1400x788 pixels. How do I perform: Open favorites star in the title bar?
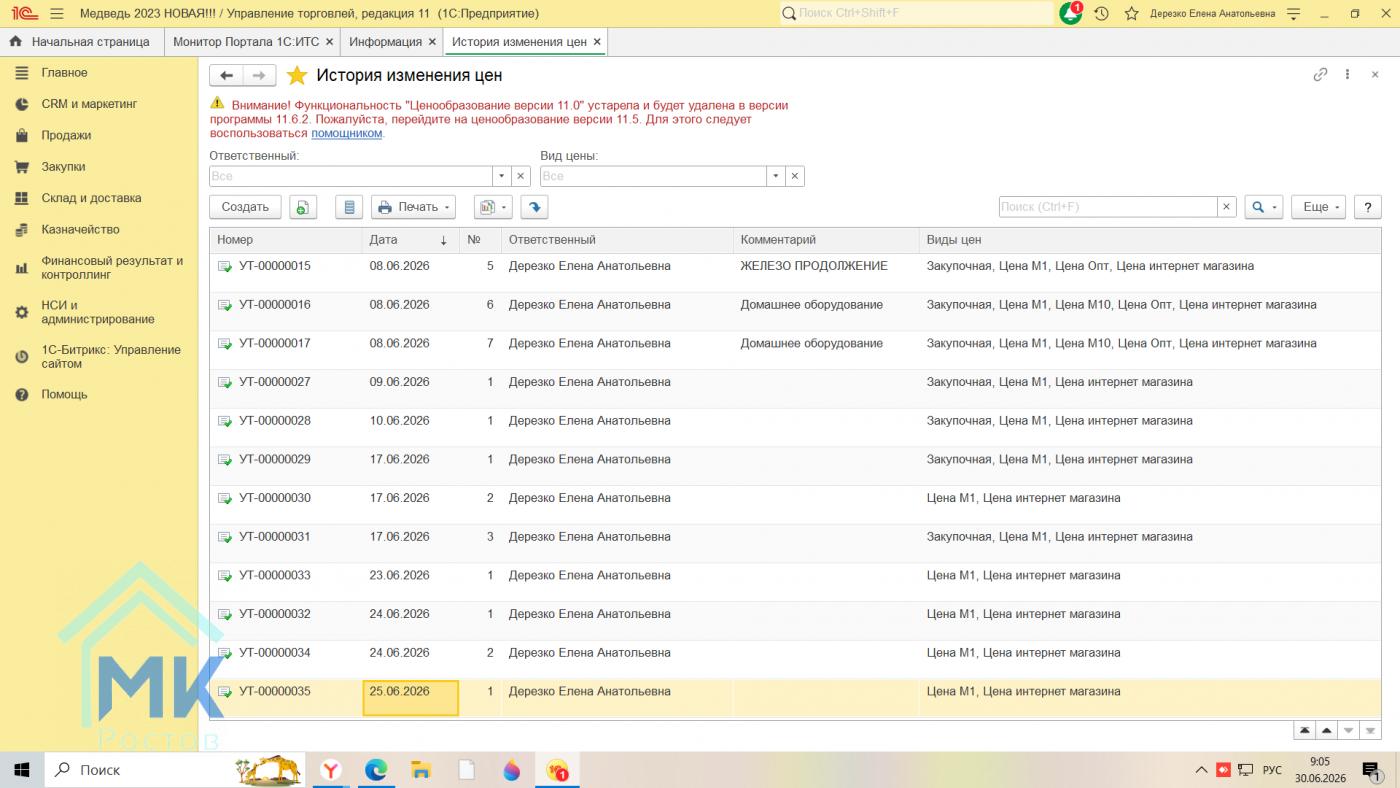tap(1131, 13)
